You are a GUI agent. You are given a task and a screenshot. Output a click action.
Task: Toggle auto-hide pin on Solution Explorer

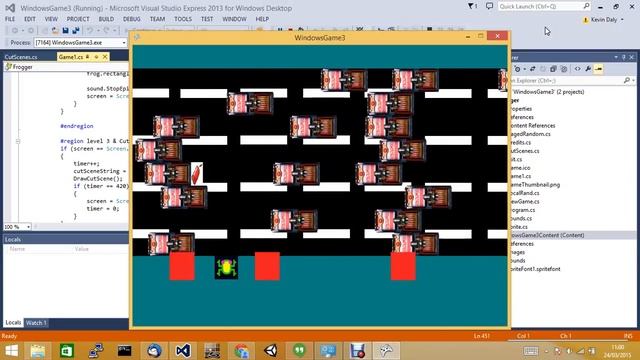click(x=624, y=58)
